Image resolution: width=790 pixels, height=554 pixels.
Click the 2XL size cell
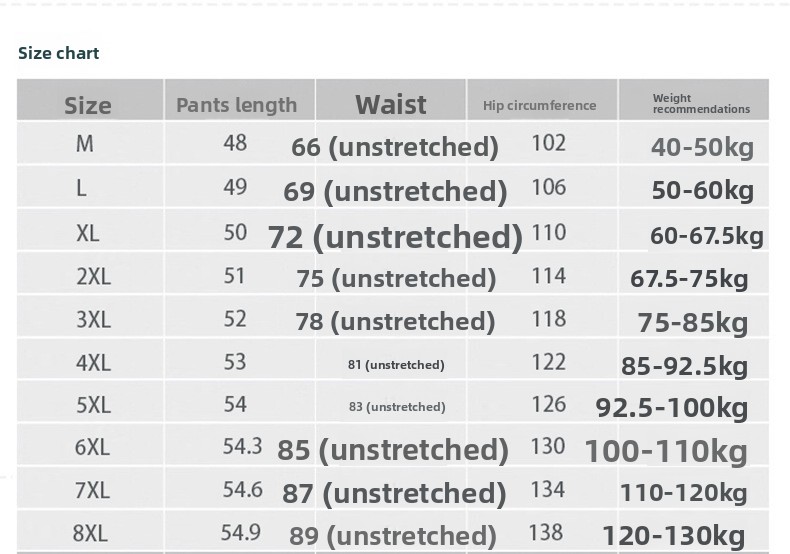[x=93, y=276]
